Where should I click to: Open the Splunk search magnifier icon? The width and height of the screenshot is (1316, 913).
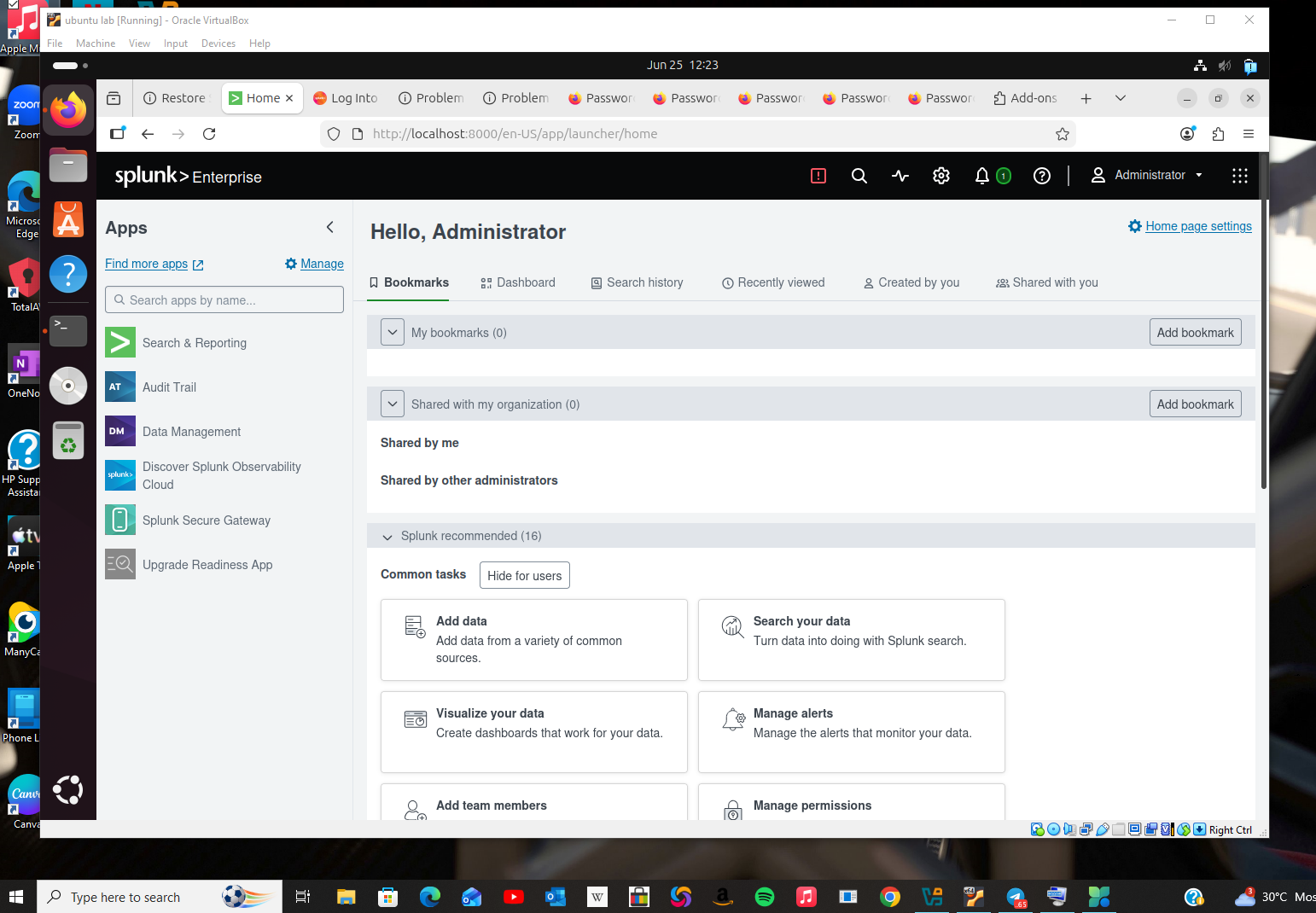point(859,176)
